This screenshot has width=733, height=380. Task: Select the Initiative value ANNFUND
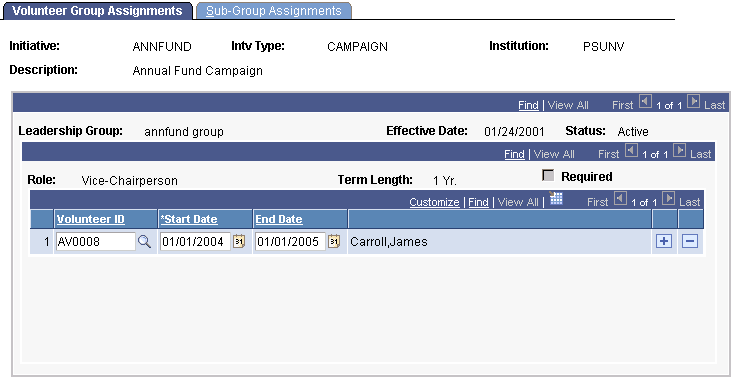click(162, 47)
